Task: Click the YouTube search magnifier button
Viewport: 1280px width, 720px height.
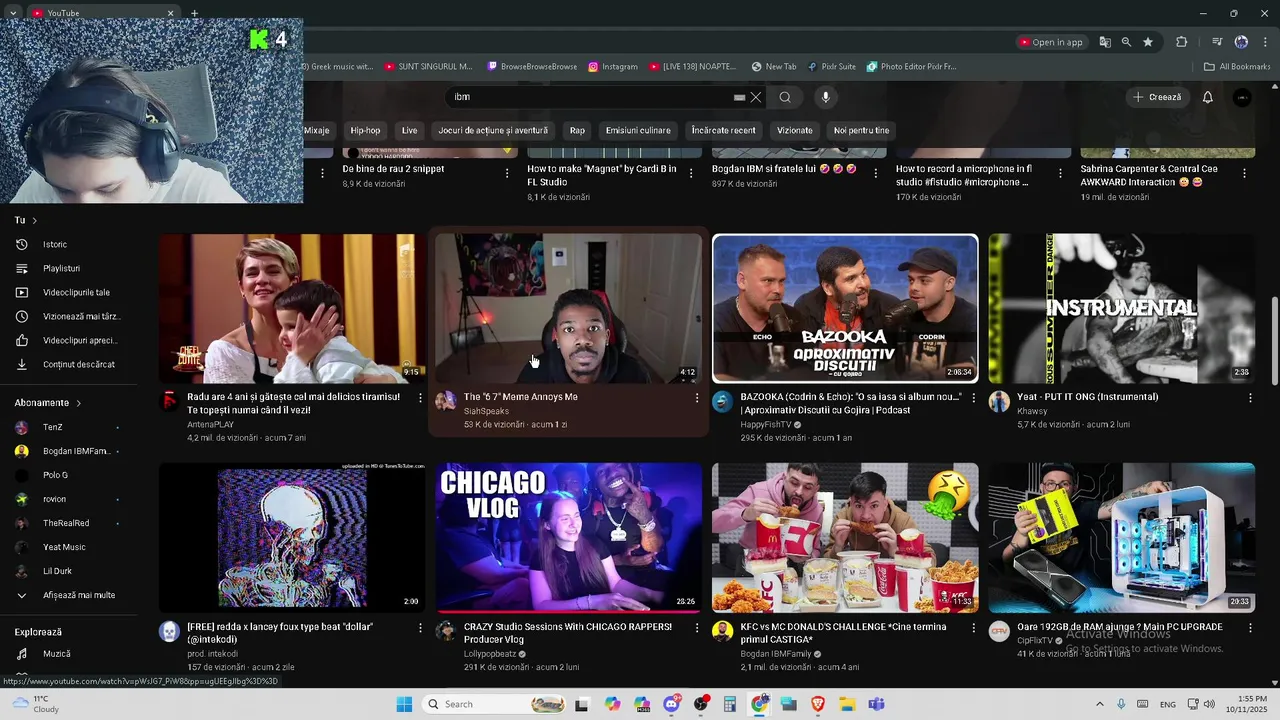Action: point(785,97)
